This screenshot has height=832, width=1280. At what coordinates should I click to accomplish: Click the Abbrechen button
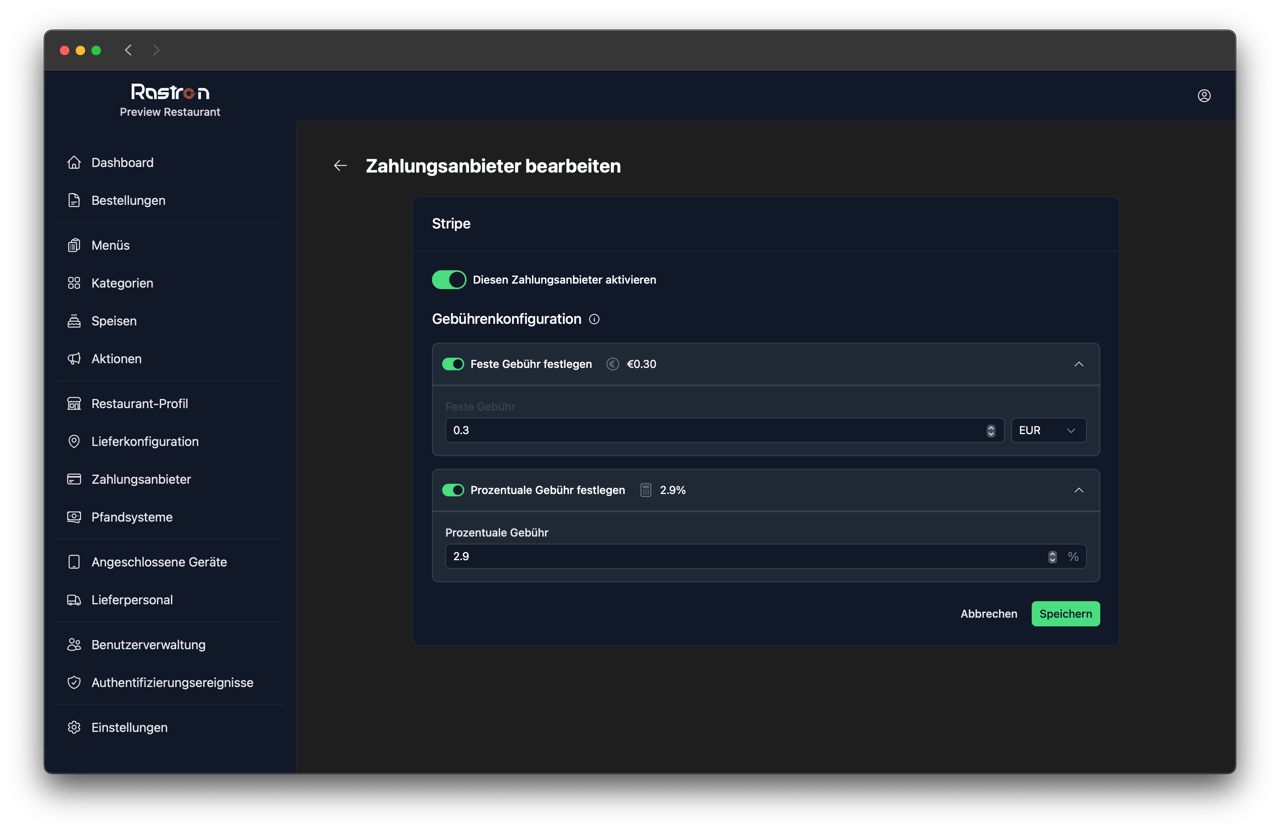(988, 614)
